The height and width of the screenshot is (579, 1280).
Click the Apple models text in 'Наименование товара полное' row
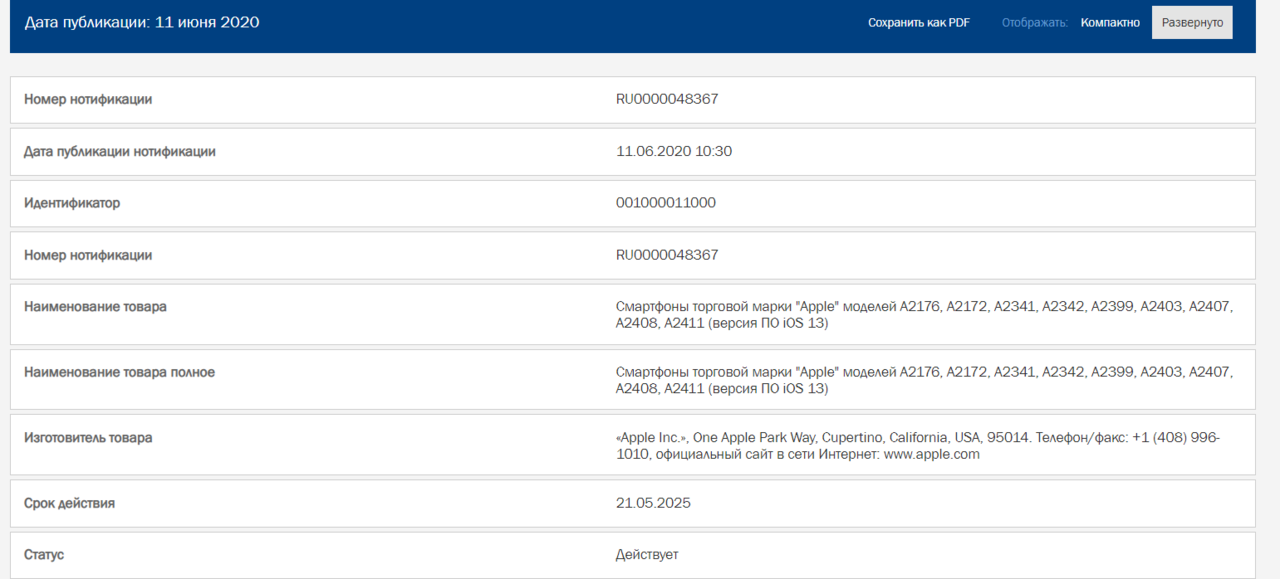(925, 380)
